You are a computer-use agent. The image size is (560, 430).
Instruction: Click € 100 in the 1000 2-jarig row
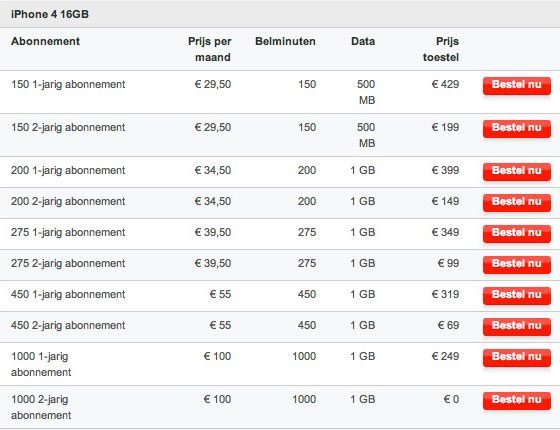click(x=217, y=399)
